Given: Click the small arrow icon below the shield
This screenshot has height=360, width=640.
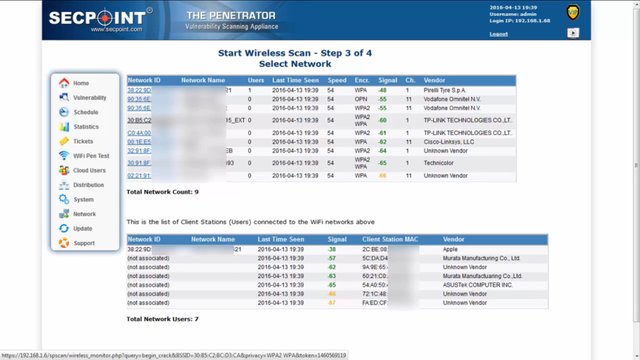Looking at the screenshot, I should point(573,33).
